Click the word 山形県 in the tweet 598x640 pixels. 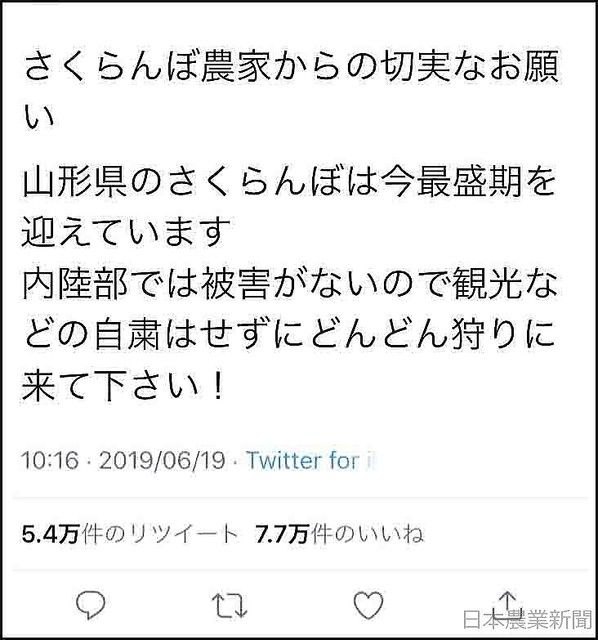pos(74,181)
